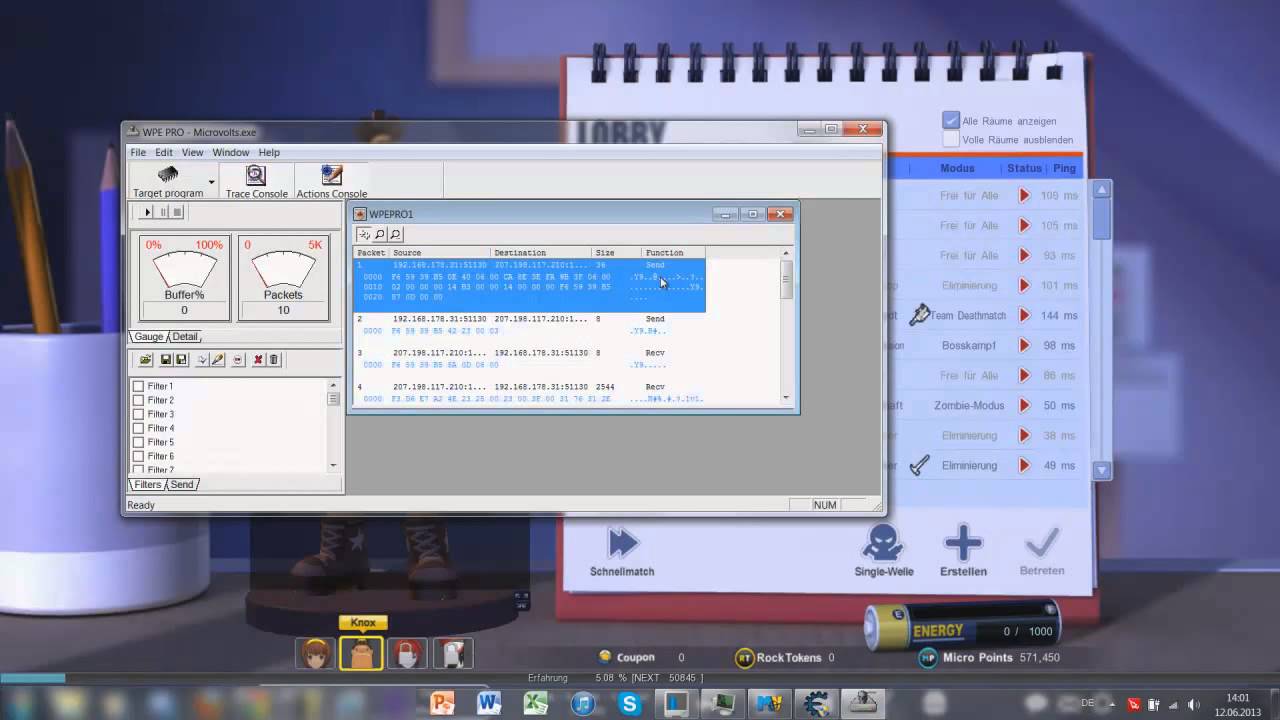This screenshot has height=720, width=1280.
Task: Enable the Filter 3 checkbox
Action: [138, 414]
